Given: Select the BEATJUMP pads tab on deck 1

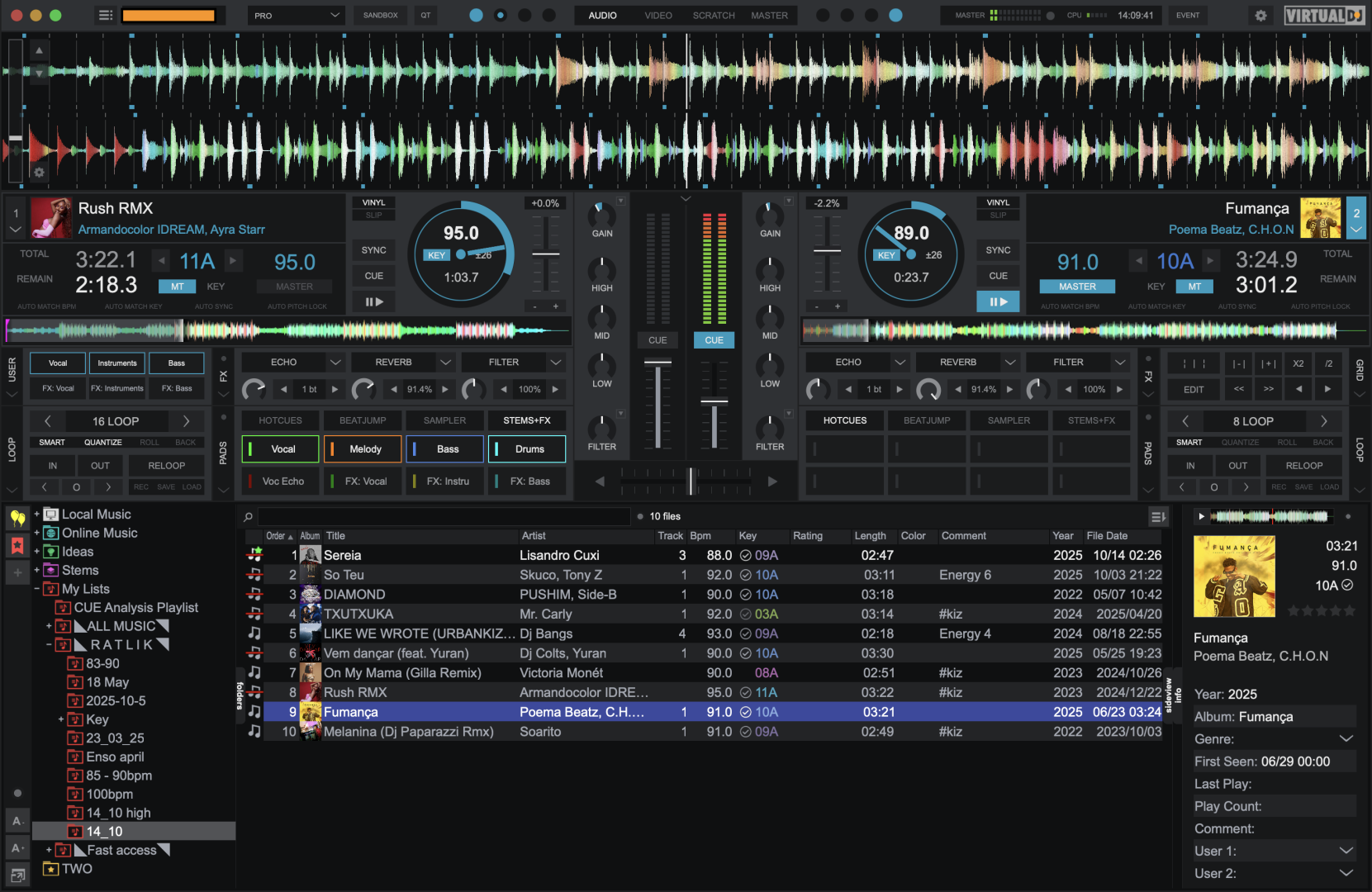Looking at the screenshot, I should (x=363, y=420).
